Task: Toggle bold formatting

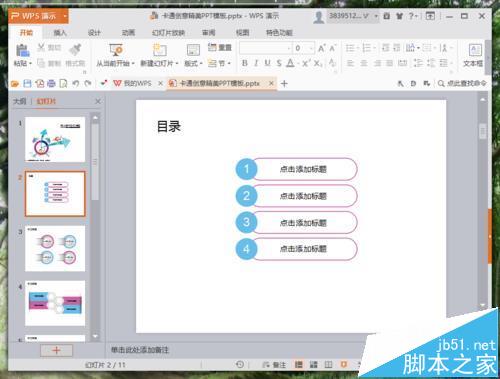Action: [x=244, y=63]
